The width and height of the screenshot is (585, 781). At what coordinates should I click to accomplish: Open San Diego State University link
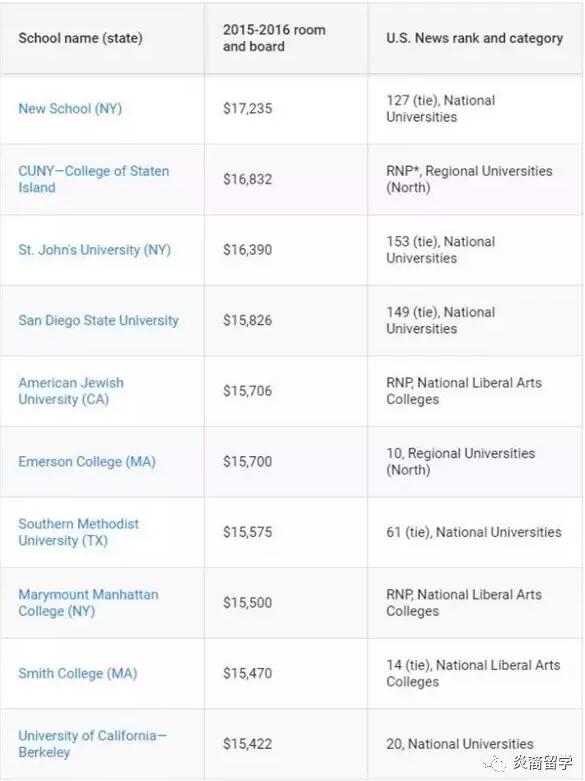click(99, 320)
